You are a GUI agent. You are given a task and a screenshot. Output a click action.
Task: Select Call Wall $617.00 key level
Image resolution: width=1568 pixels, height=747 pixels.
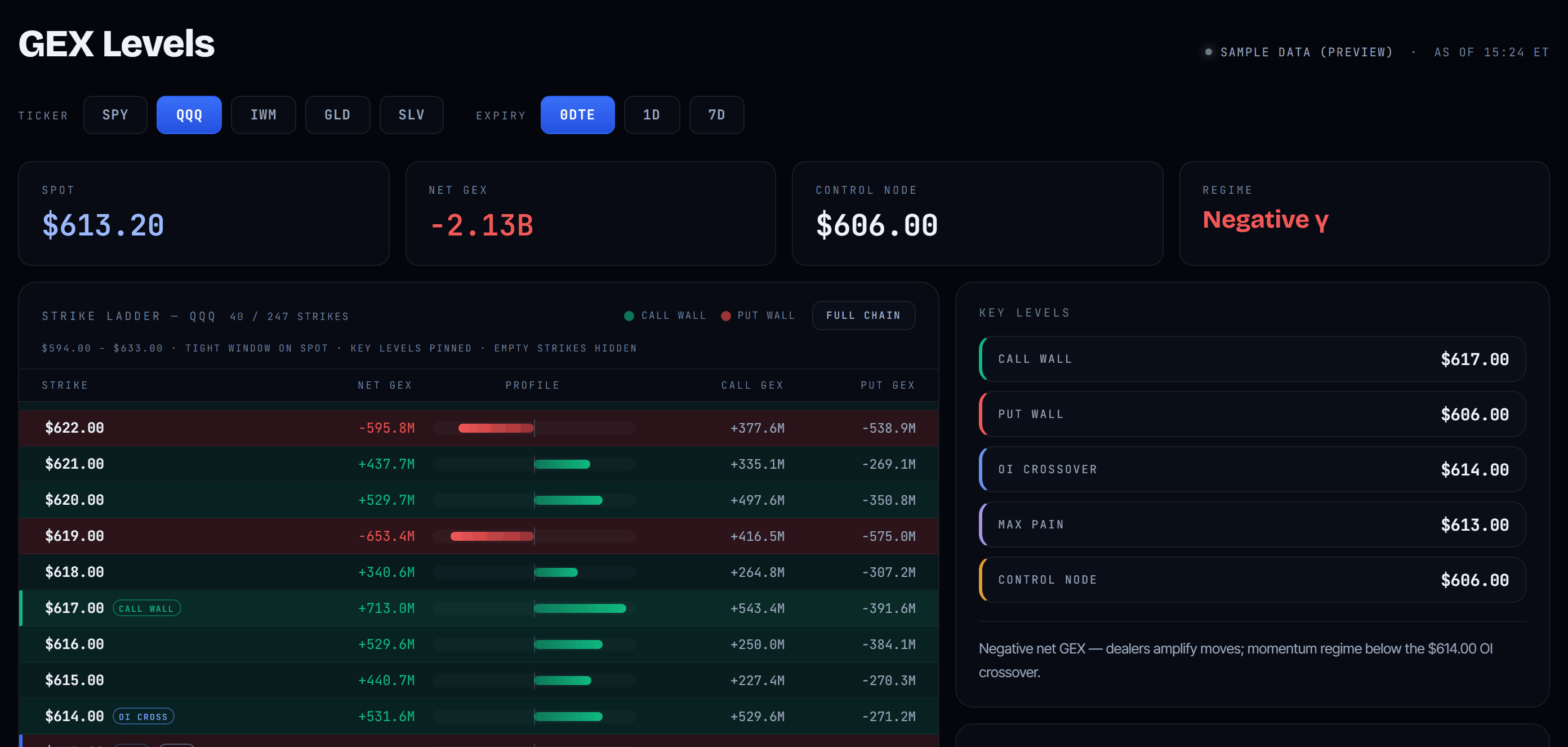point(1252,359)
